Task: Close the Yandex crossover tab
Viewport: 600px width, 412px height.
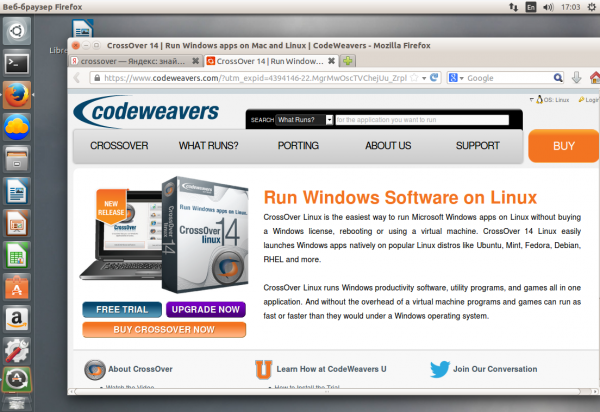Action: coord(195,61)
